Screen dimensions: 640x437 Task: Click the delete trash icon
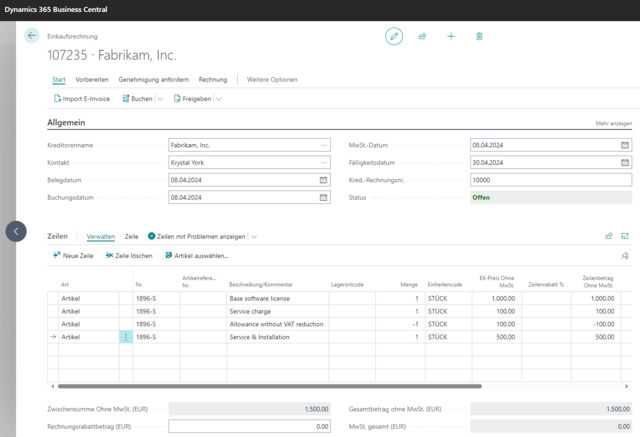479,36
